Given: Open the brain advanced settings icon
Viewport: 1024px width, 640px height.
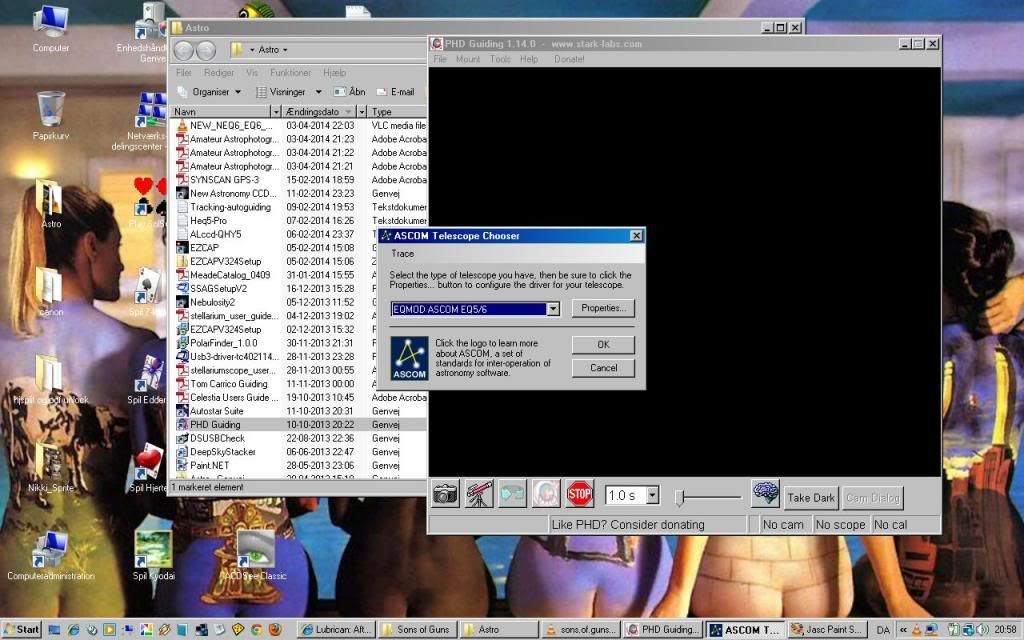Looking at the screenshot, I should pos(765,493).
